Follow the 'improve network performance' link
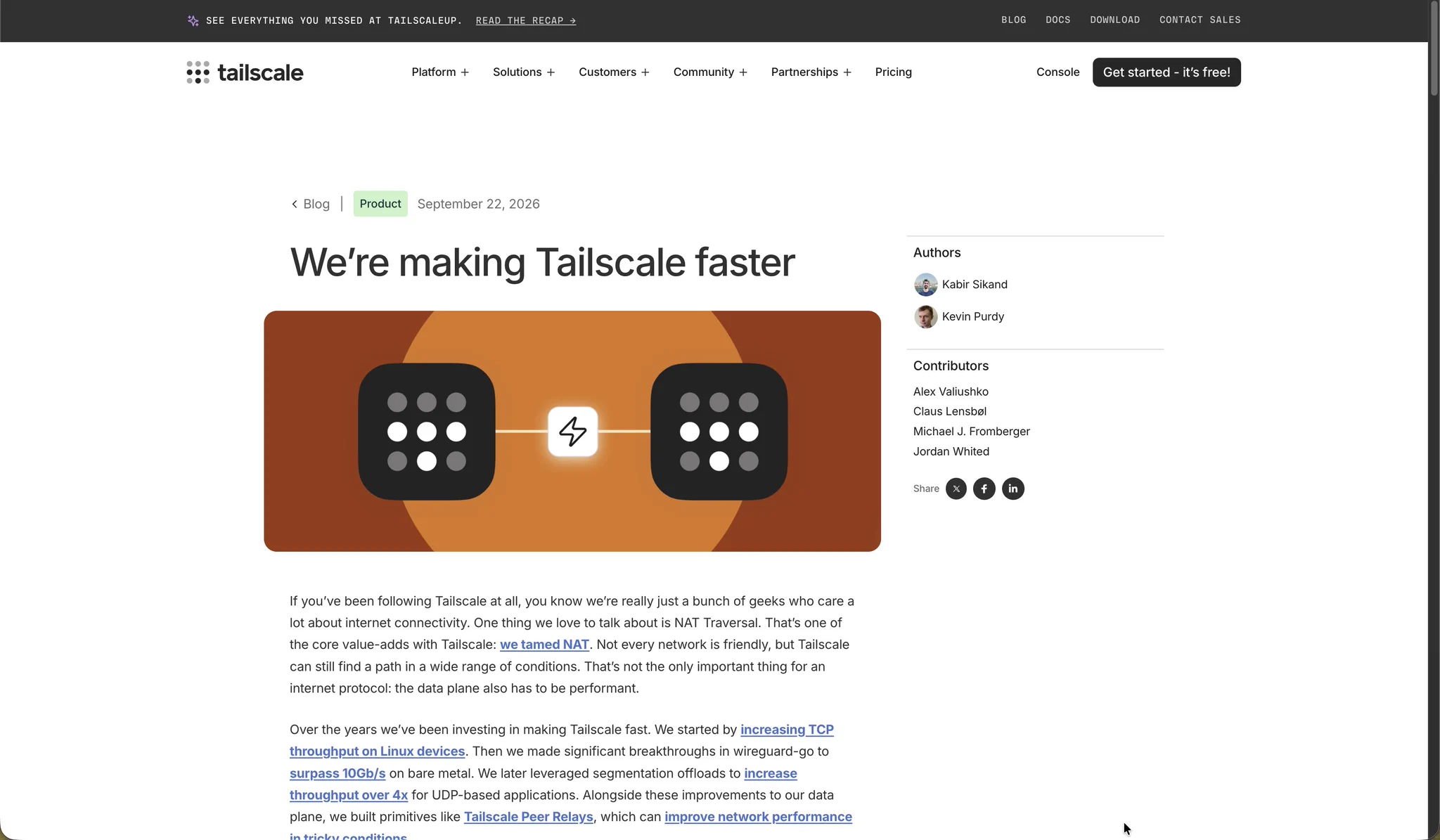The width and height of the screenshot is (1440, 840). point(758,817)
